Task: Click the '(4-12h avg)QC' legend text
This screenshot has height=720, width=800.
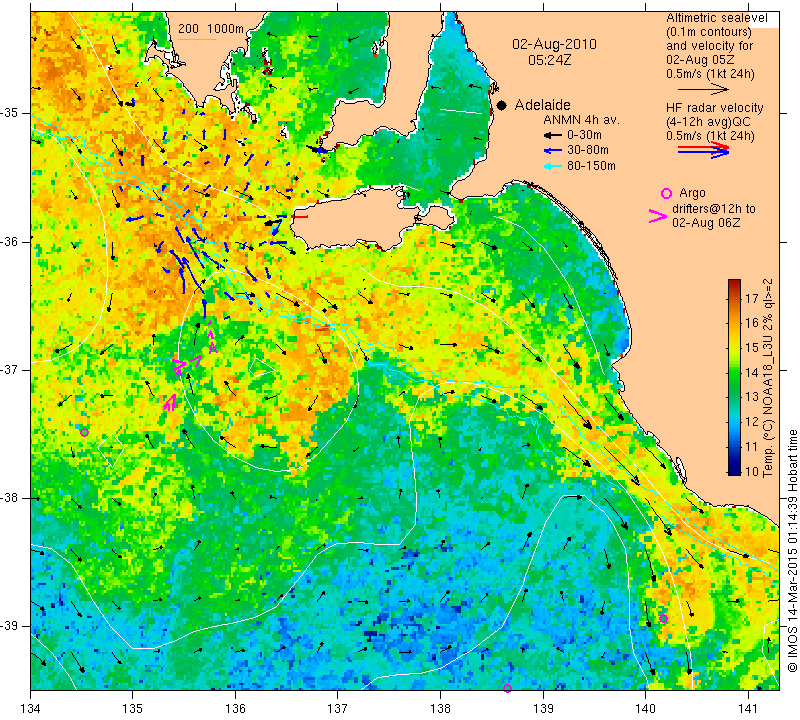Action: pyautogui.click(x=708, y=122)
